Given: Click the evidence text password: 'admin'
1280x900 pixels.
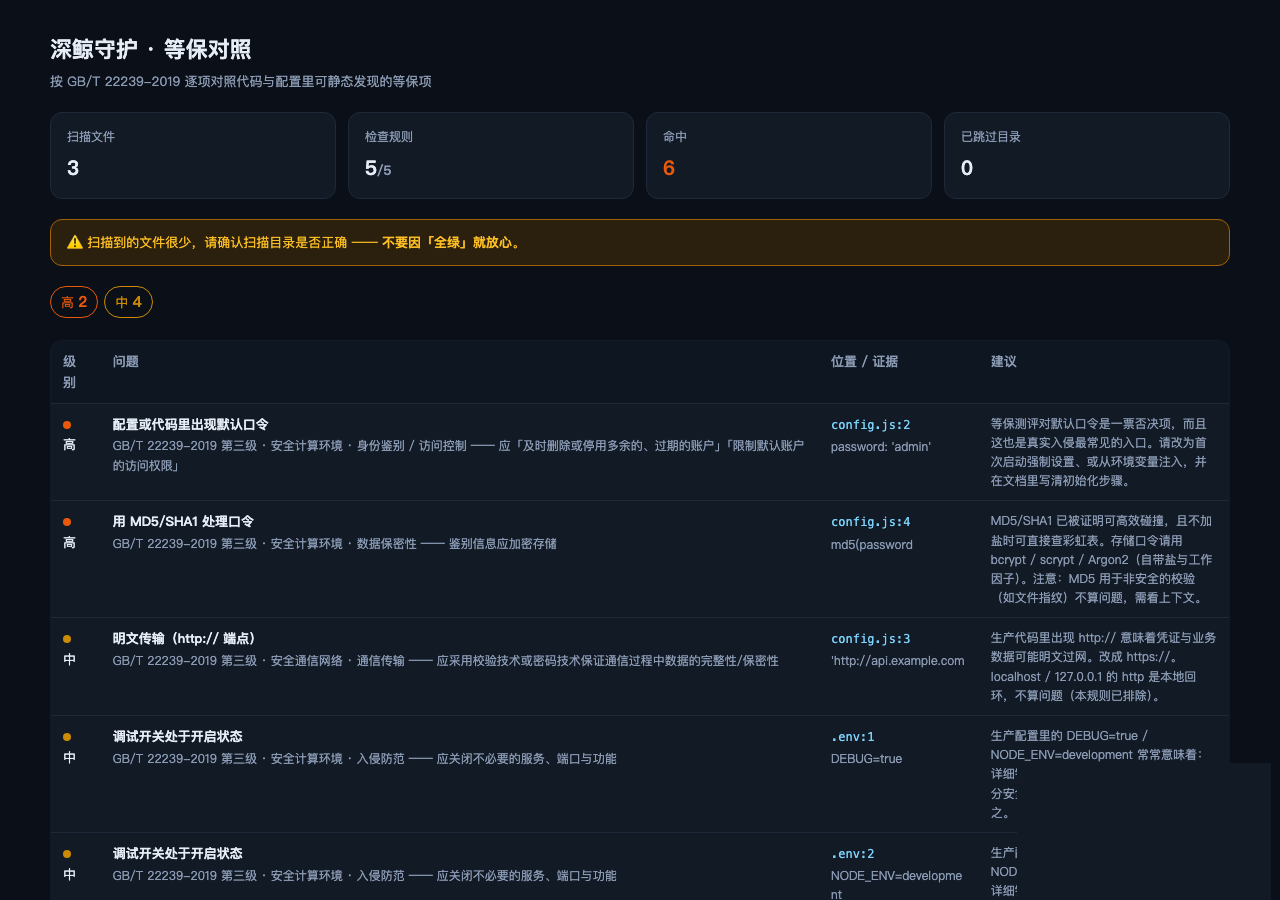Looking at the screenshot, I should pyautogui.click(x=881, y=447).
